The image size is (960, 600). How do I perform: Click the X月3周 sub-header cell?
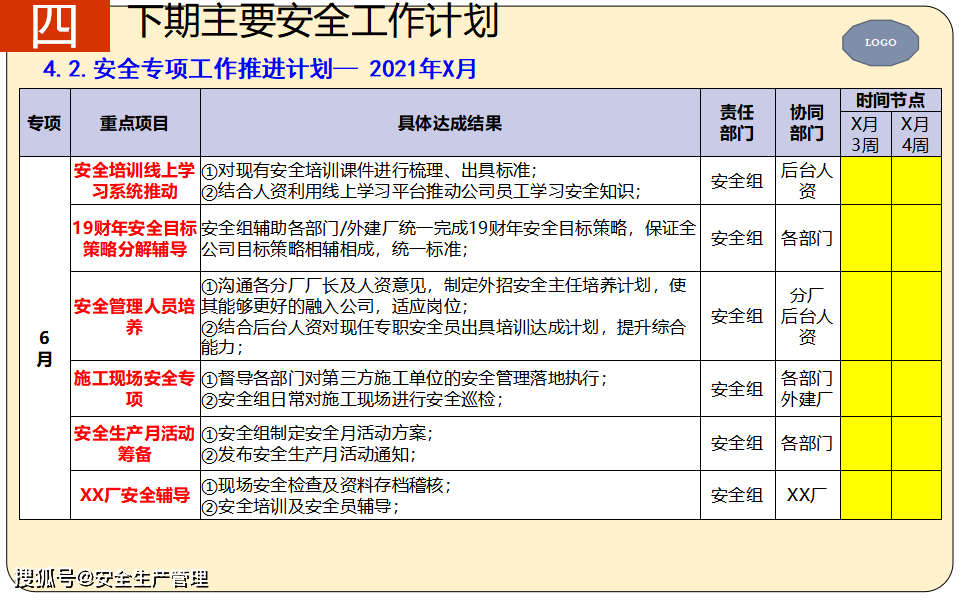click(x=866, y=134)
